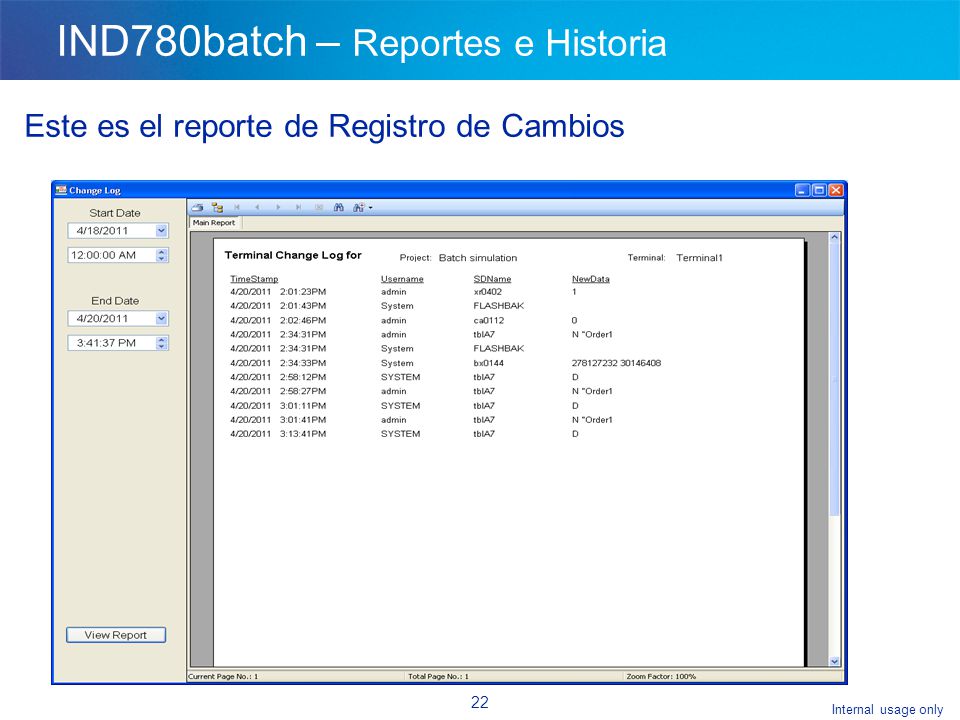Go to first page arrow
This screenshot has width=960, height=720.
[237, 208]
